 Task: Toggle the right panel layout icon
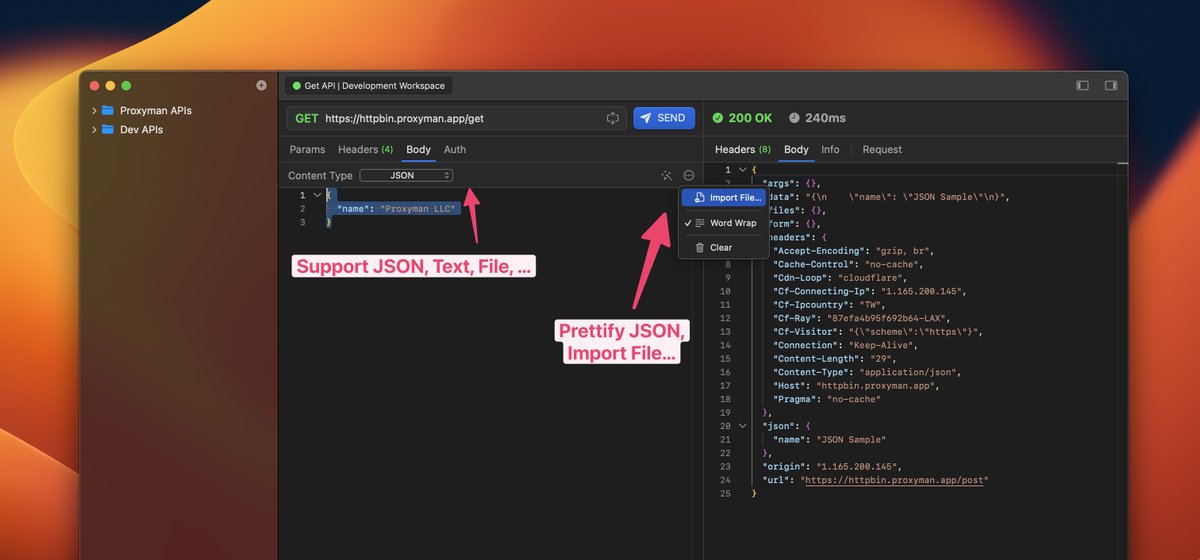click(1110, 86)
